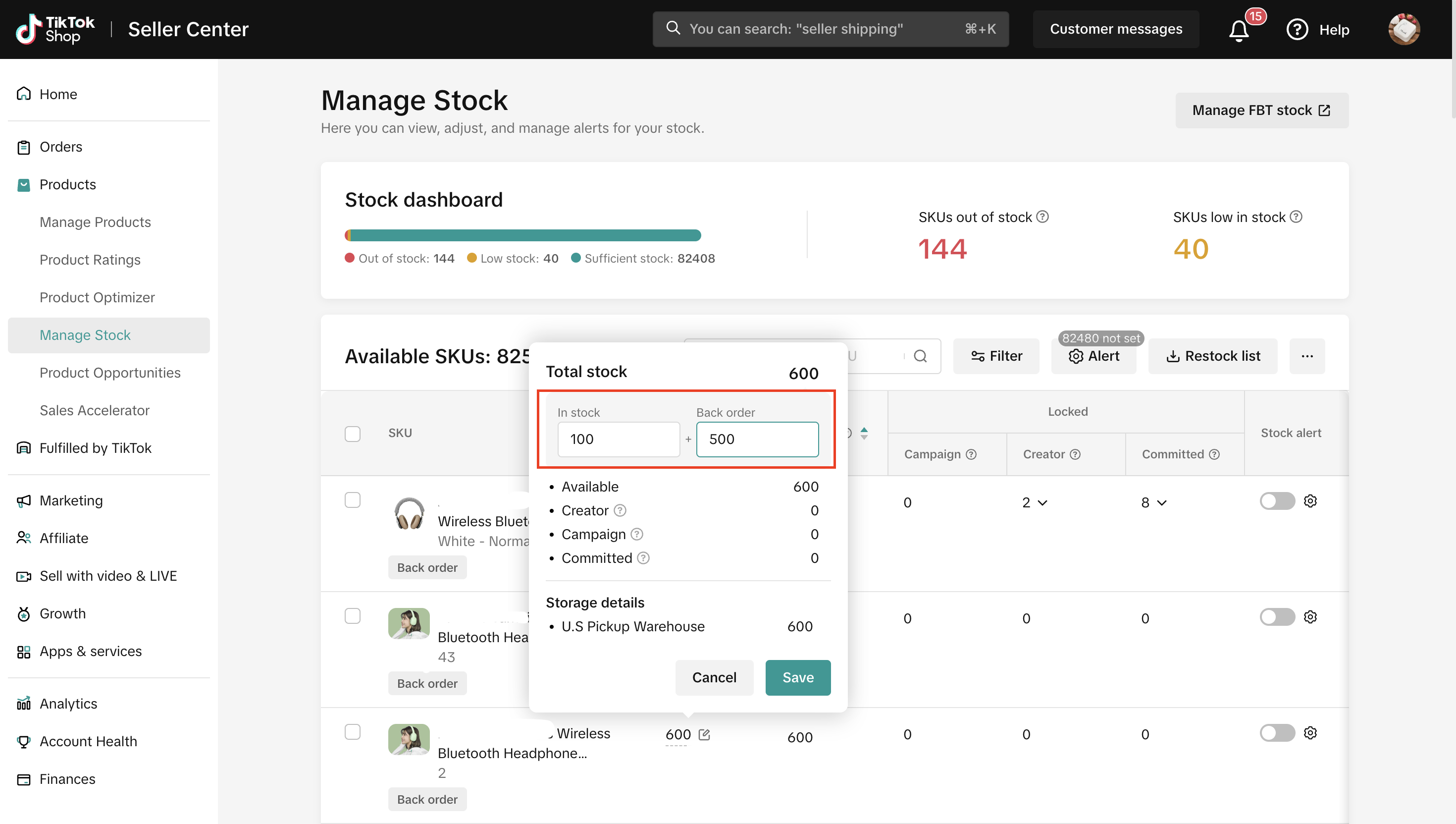This screenshot has height=824, width=1456.
Task: Open stock alert gear for first SKU
Action: tap(1310, 501)
